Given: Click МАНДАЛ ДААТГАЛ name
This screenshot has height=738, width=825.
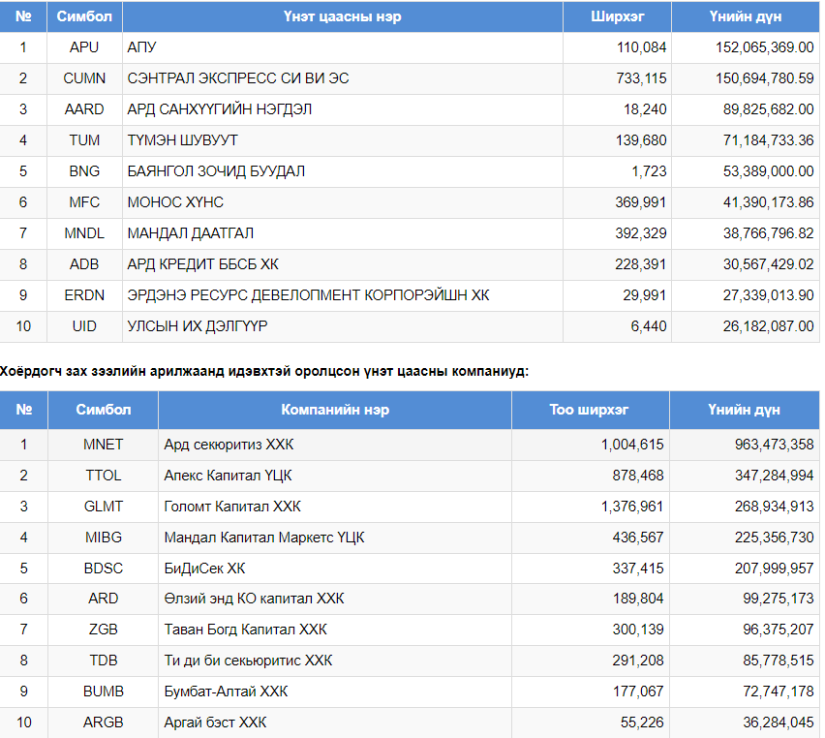Looking at the screenshot, I should click(190, 234).
